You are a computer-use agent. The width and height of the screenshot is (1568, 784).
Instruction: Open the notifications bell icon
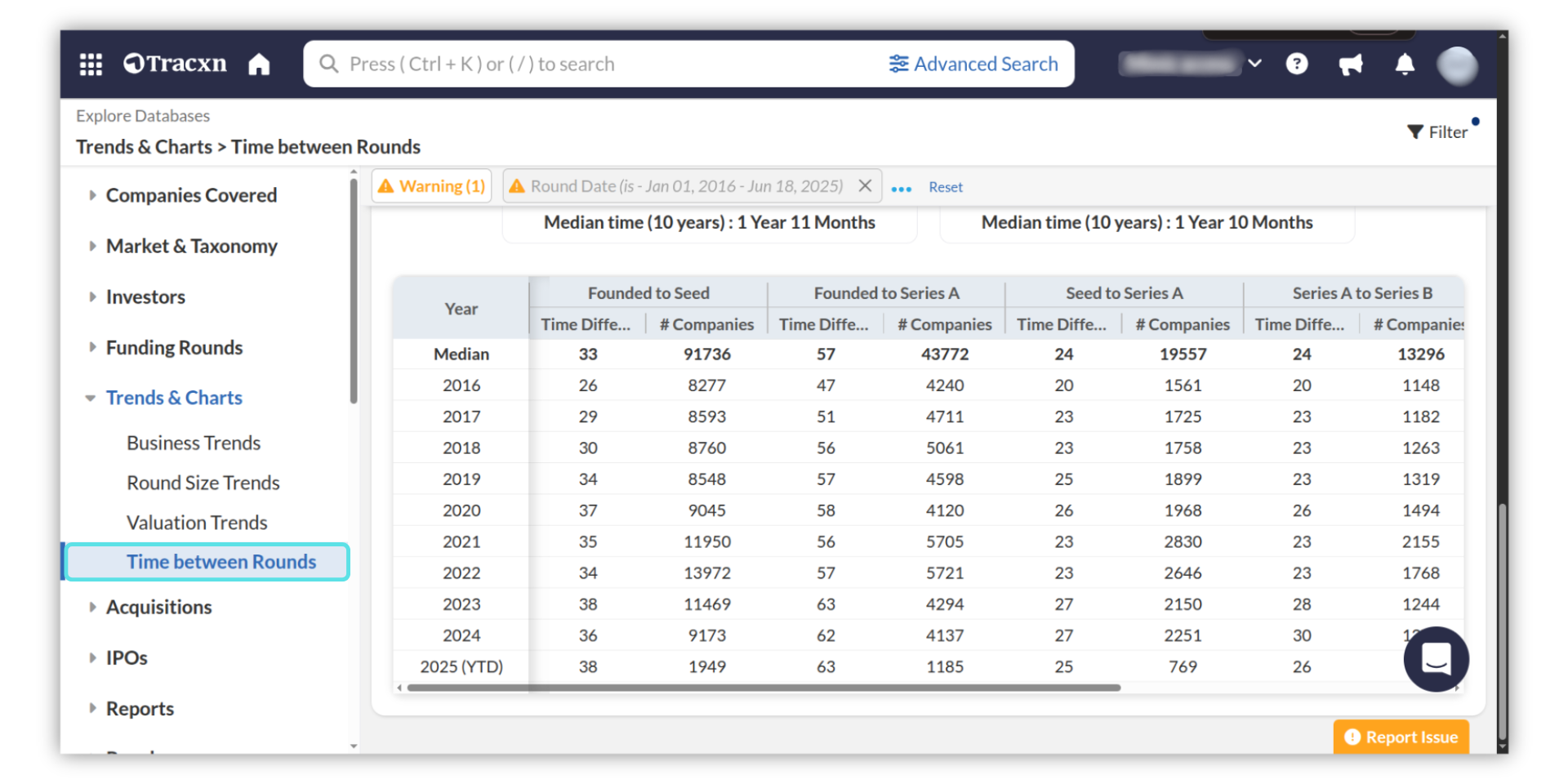[x=1404, y=64]
